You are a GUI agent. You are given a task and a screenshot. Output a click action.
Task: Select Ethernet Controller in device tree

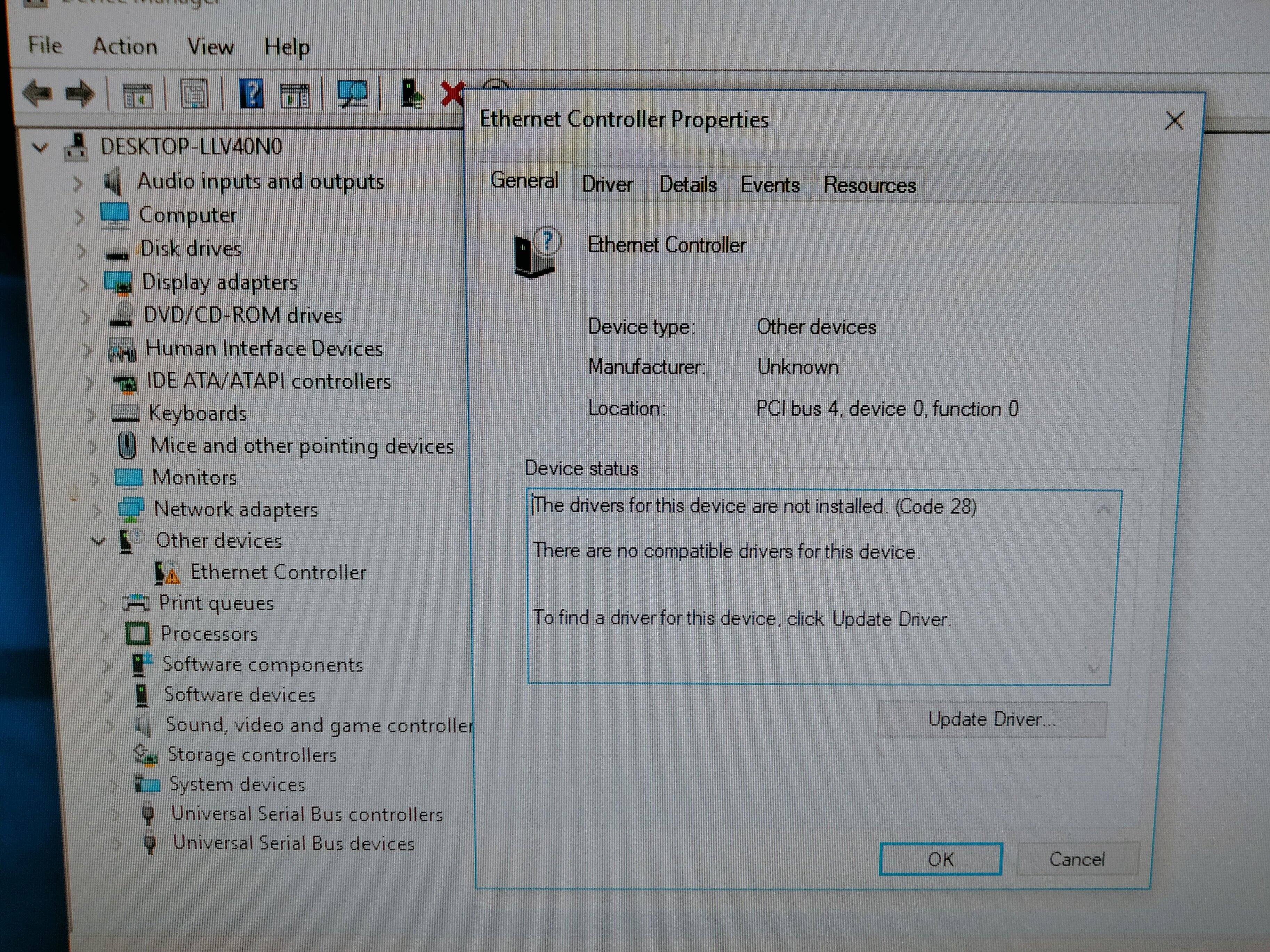[x=278, y=572]
